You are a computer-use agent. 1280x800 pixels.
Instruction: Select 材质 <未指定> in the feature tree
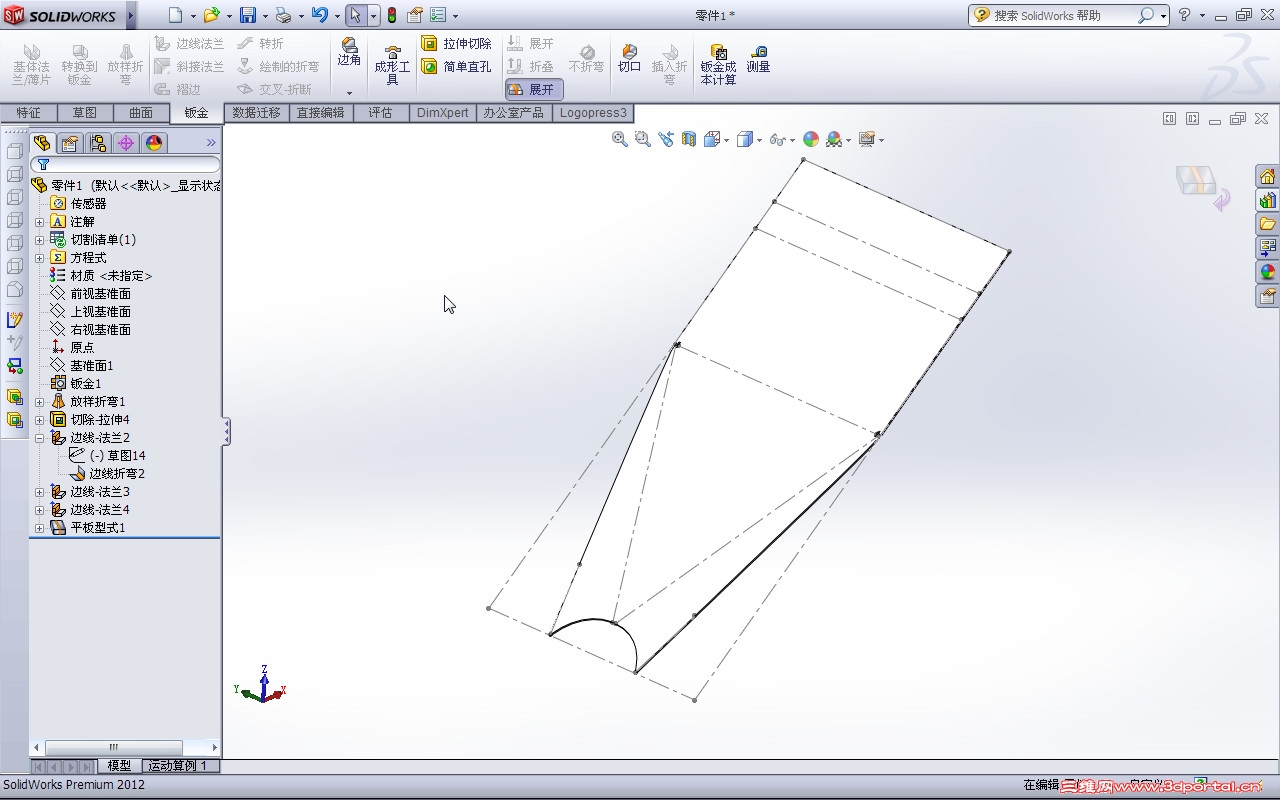[110, 276]
